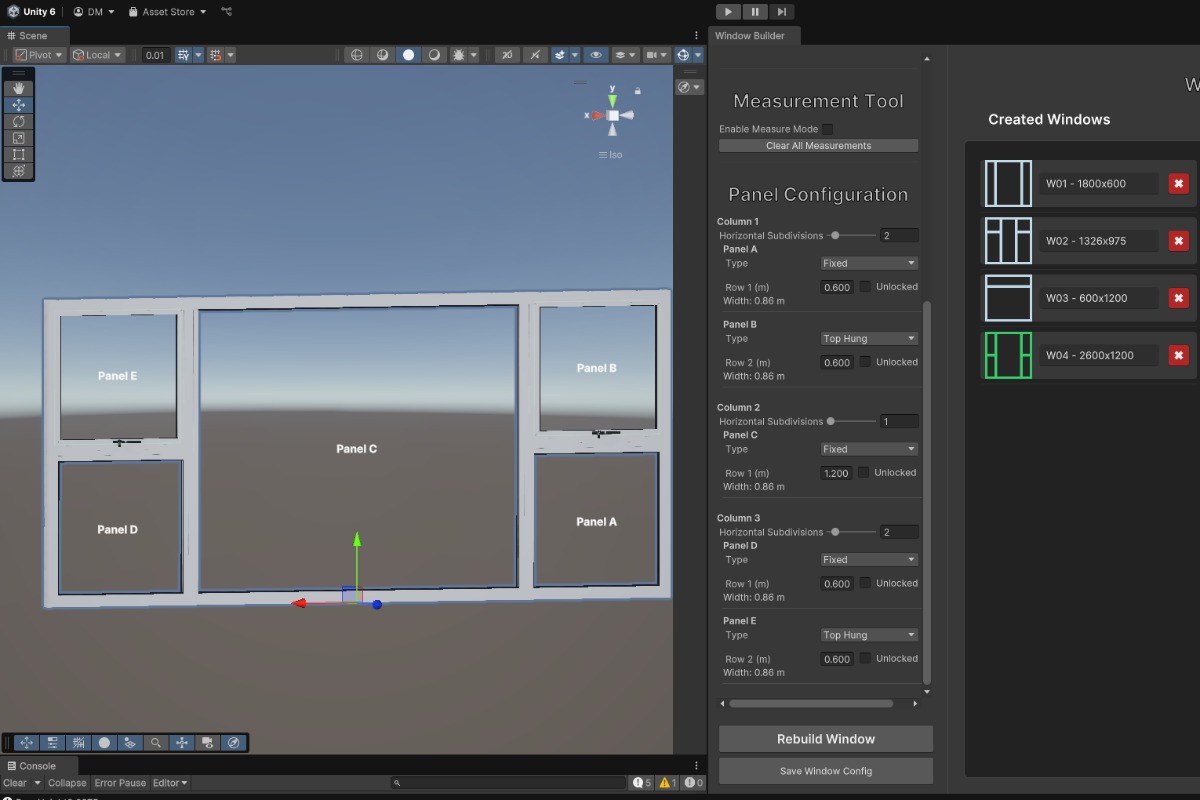1200x800 pixels.
Task: Select the W04 window thumbnail
Action: 1007,355
